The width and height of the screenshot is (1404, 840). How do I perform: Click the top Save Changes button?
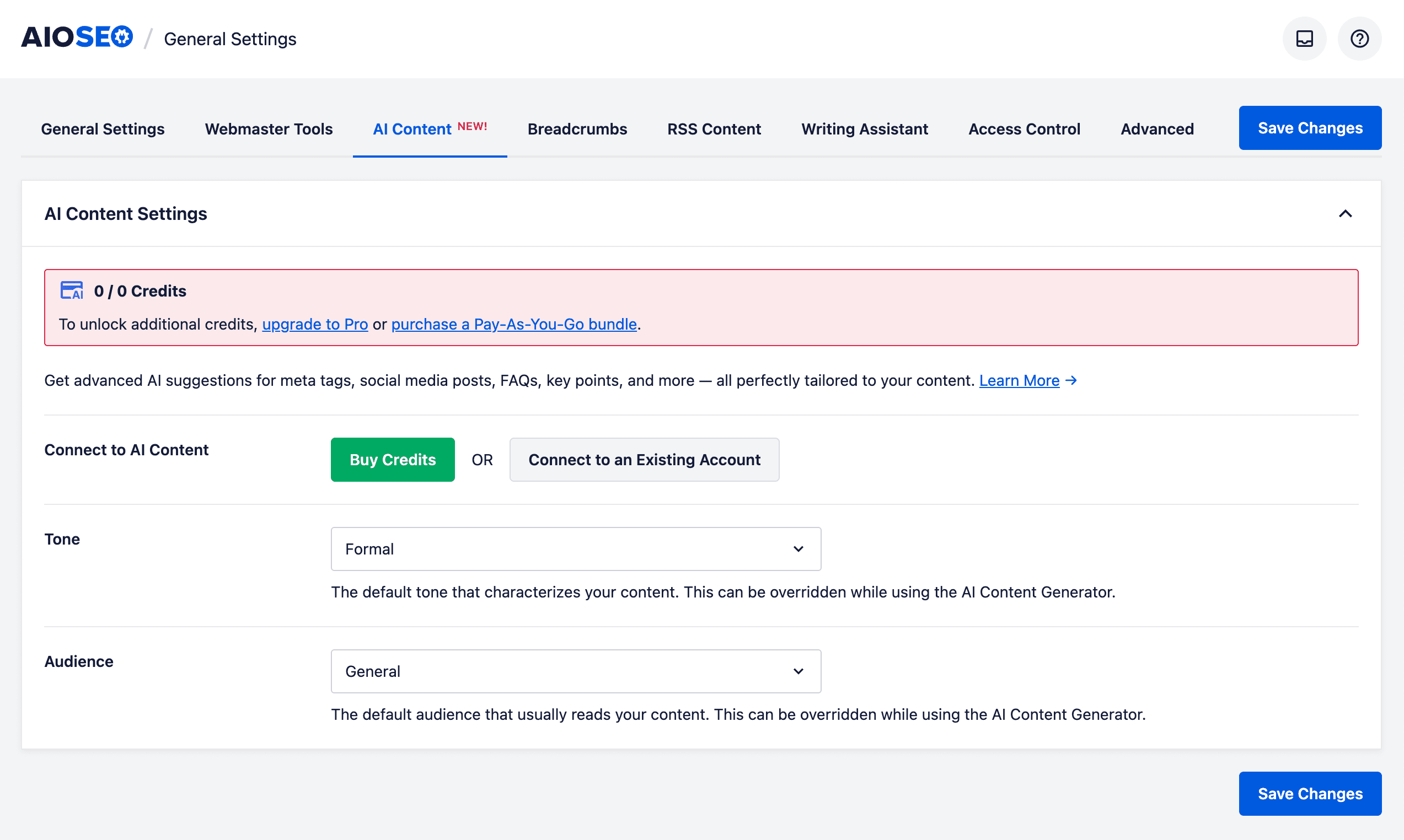point(1310,128)
